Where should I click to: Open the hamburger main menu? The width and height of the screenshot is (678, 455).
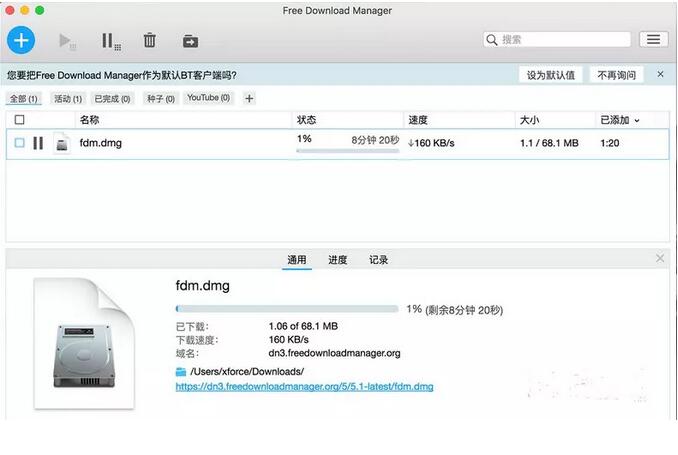tap(653, 40)
